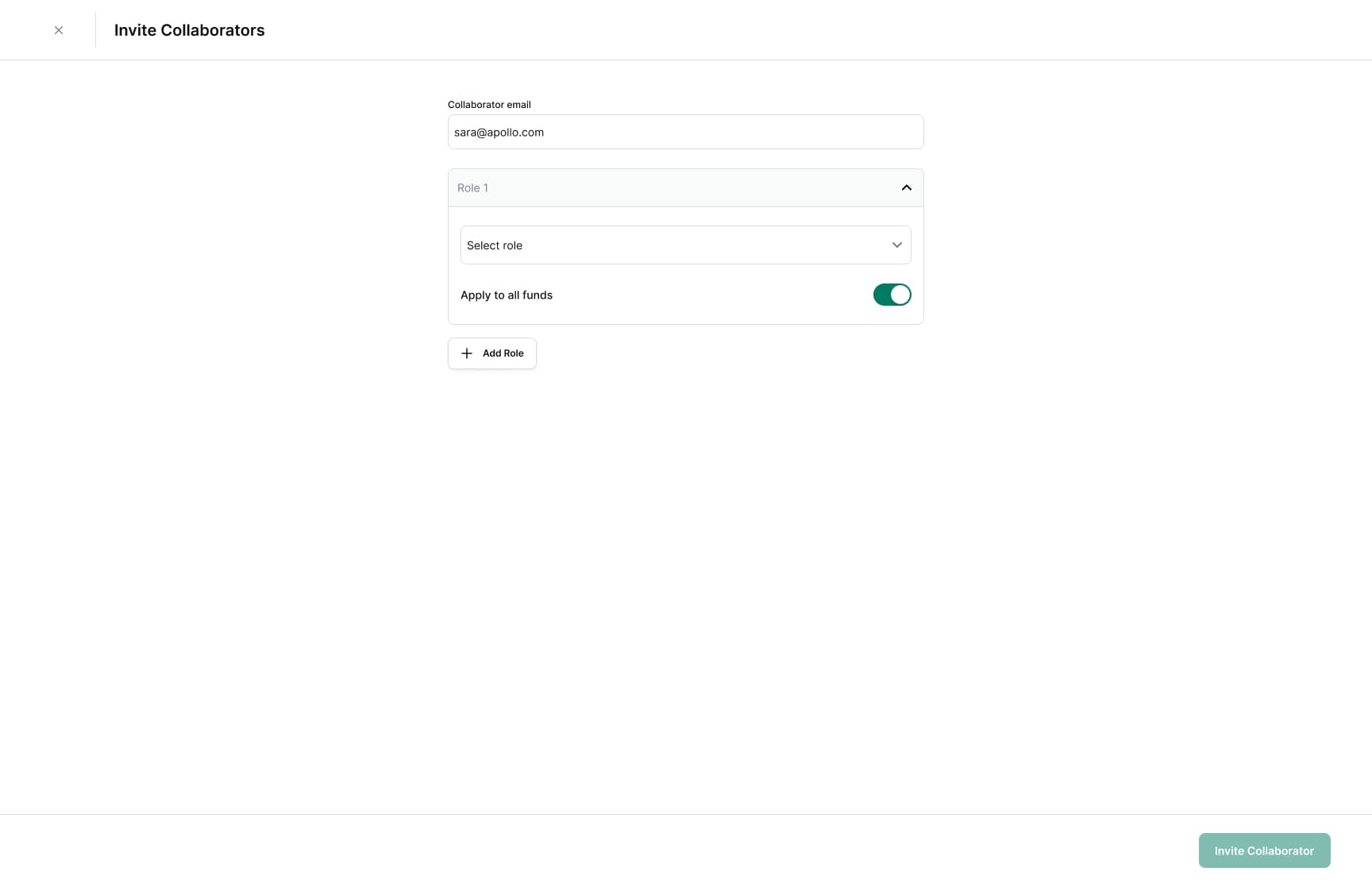Click the Apply to all funds label

click(x=506, y=295)
